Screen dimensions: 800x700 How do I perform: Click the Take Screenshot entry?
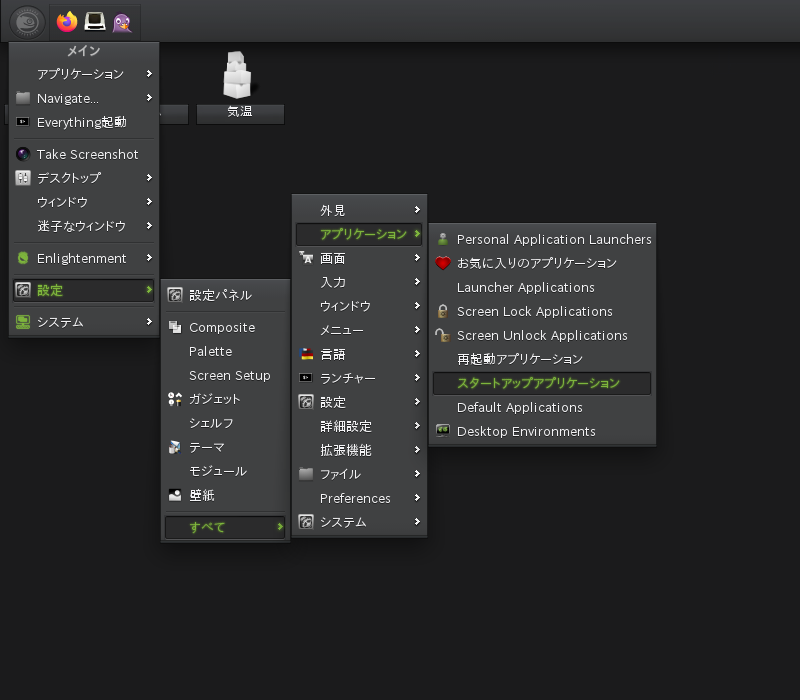pyautogui.click(x=84, y=154)
